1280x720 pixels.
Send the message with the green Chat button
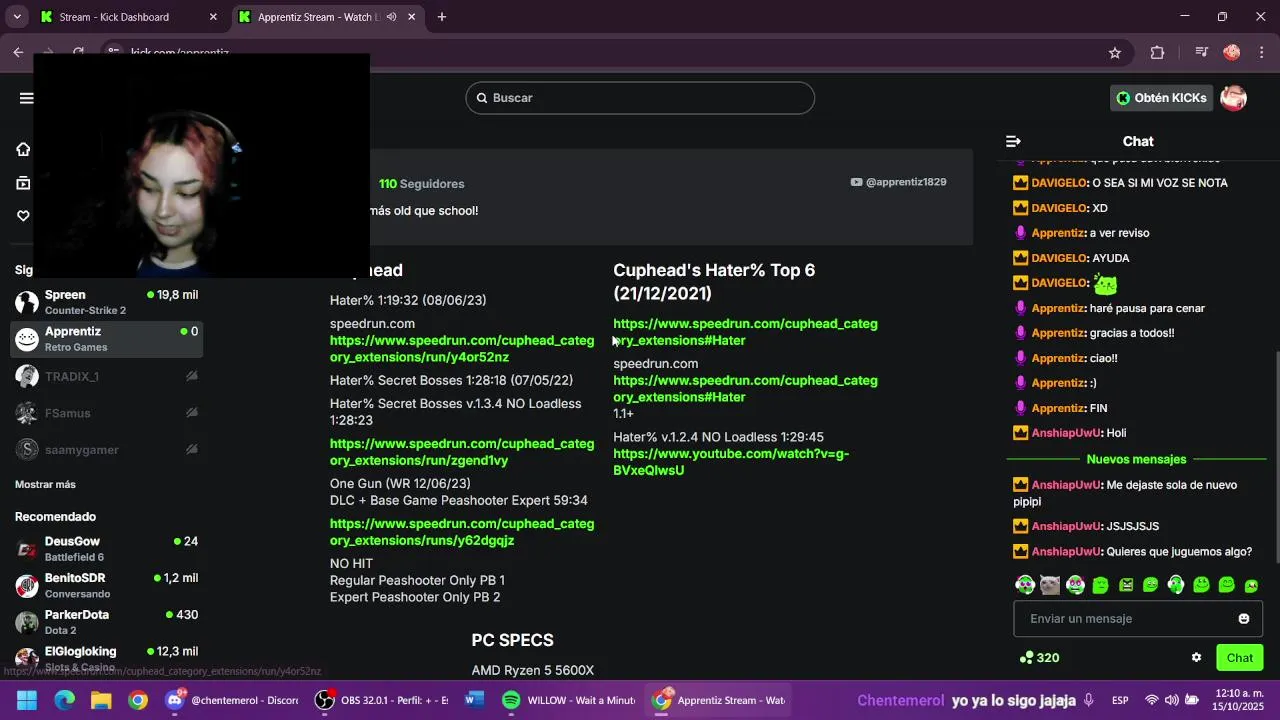[x=1240, y=657]
